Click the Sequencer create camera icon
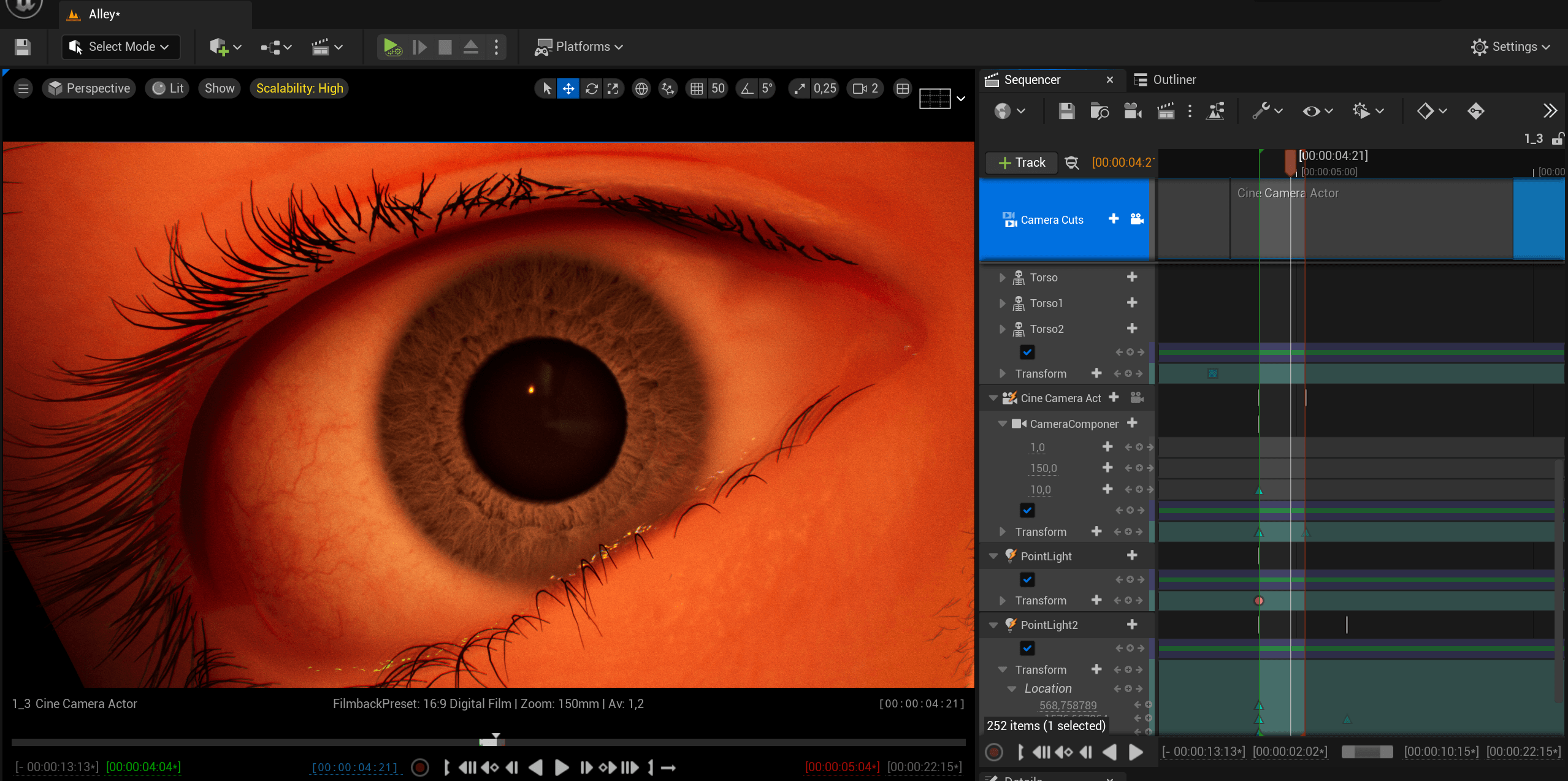This screenshot has width=1568, height=781. pos(1132,111)
